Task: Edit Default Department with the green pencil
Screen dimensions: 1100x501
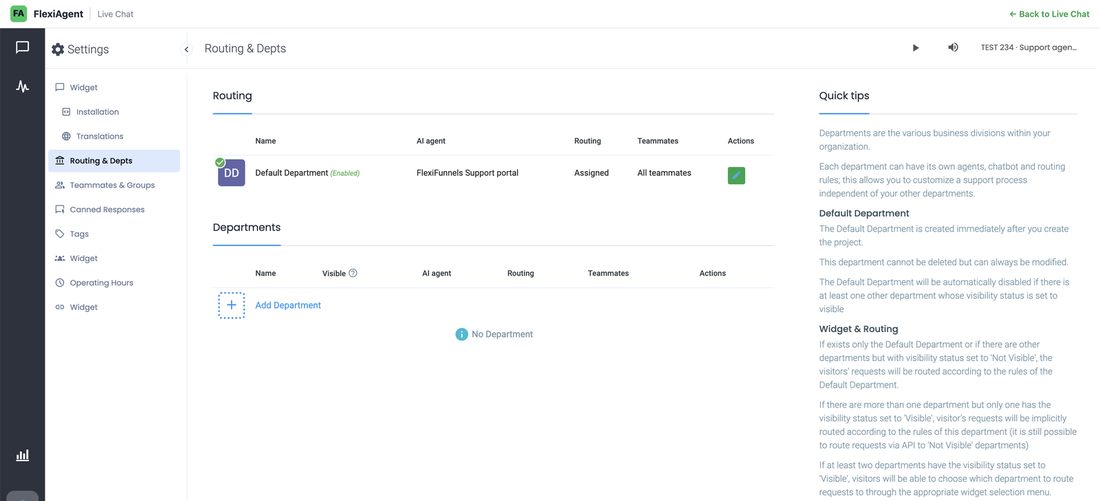Action: (736, 175)
